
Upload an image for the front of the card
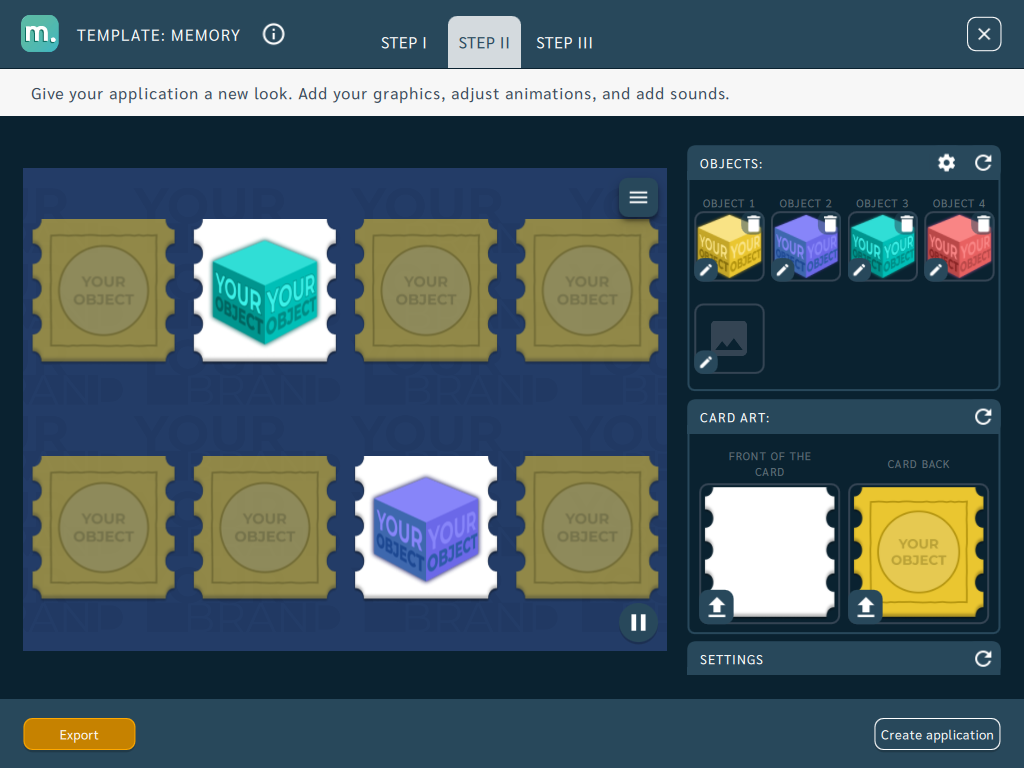click(717, 607)
